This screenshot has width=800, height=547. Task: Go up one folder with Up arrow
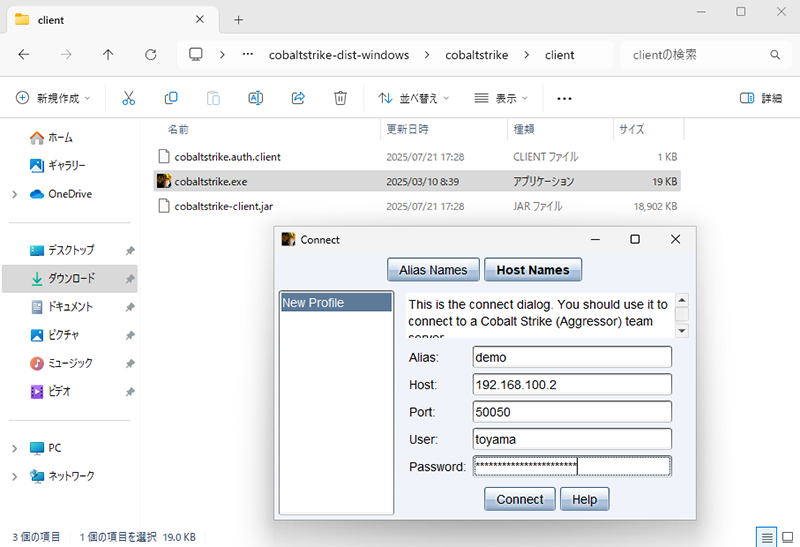[x=108, y=55]
